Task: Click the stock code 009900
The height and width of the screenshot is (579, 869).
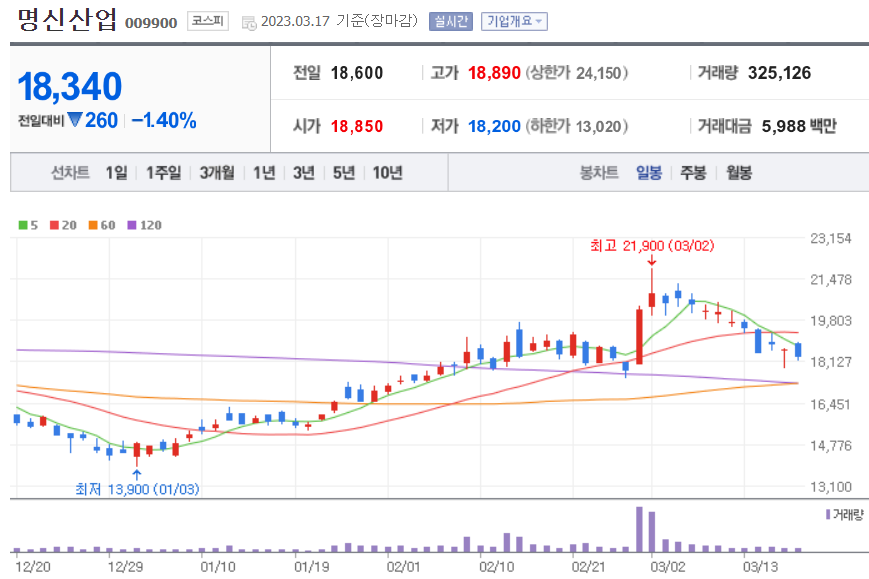Action: (x=151, y=23)
